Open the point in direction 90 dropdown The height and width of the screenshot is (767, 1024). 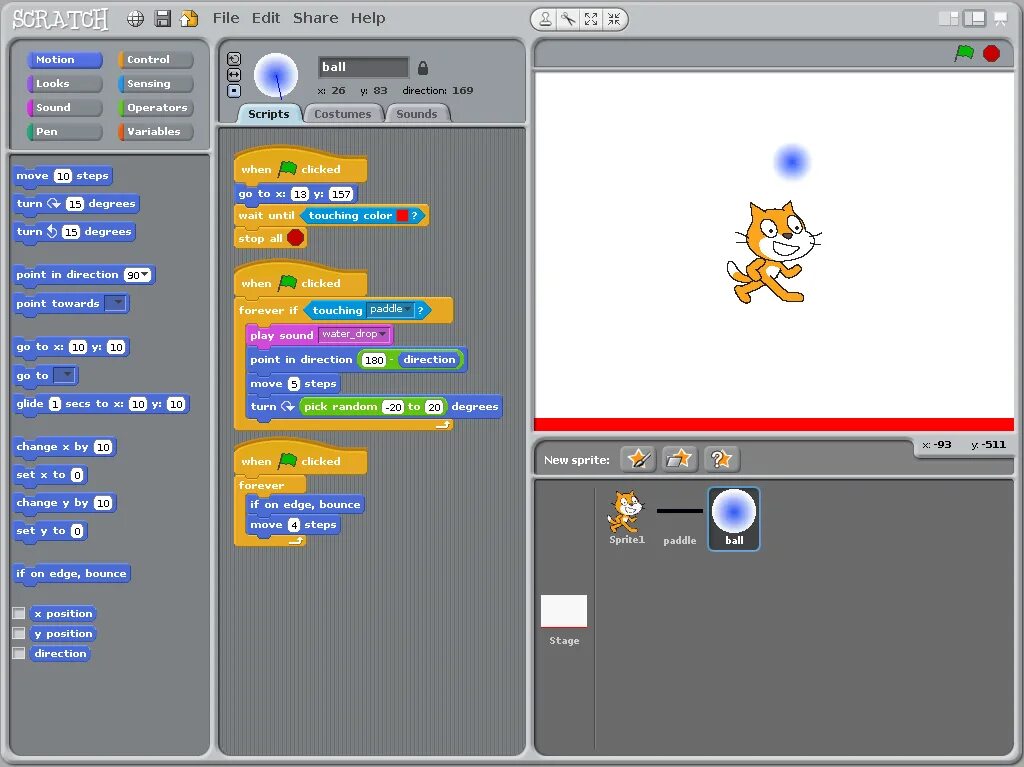tap(145, 274)
